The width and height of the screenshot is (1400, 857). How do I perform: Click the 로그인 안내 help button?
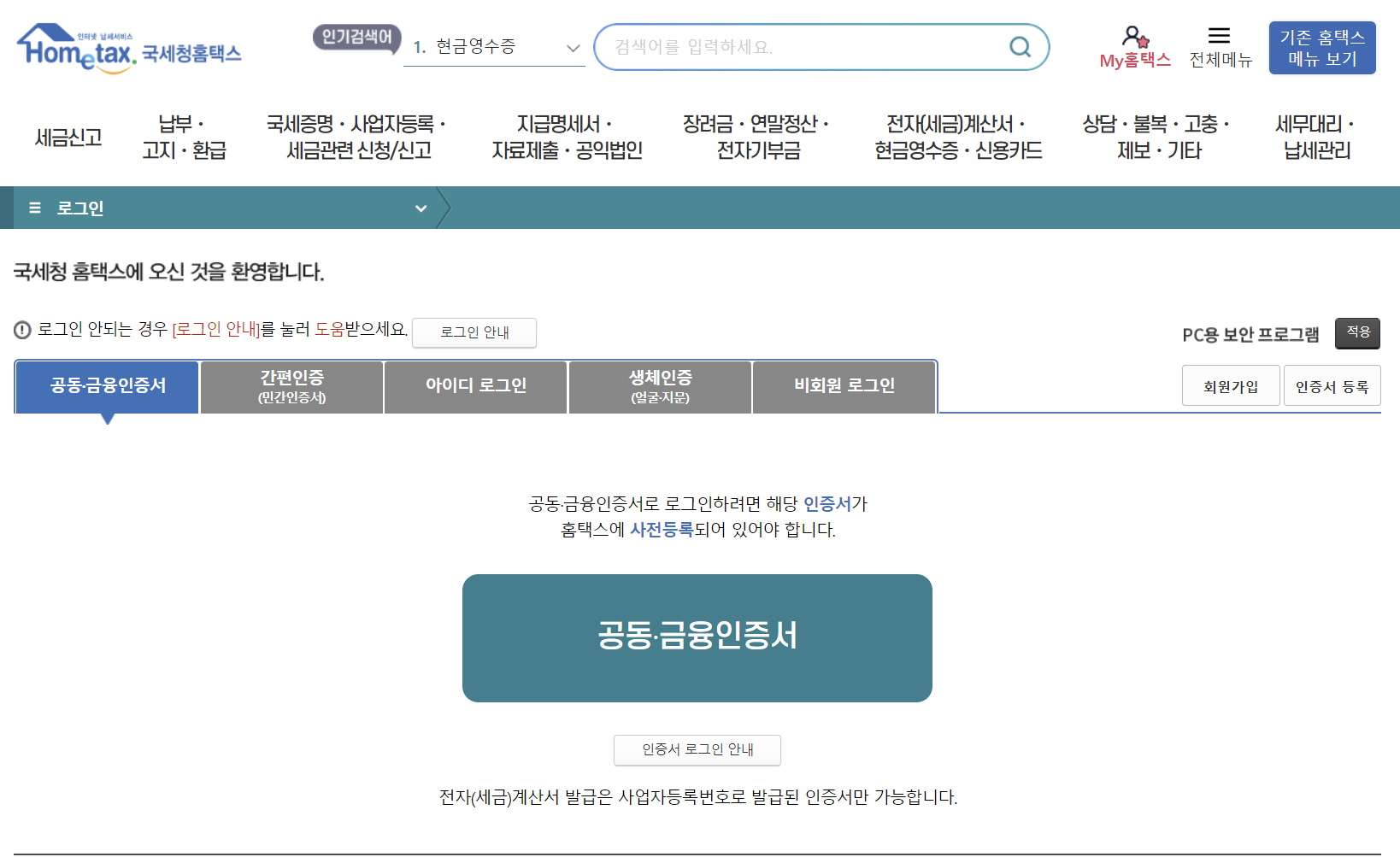[474, 332]
